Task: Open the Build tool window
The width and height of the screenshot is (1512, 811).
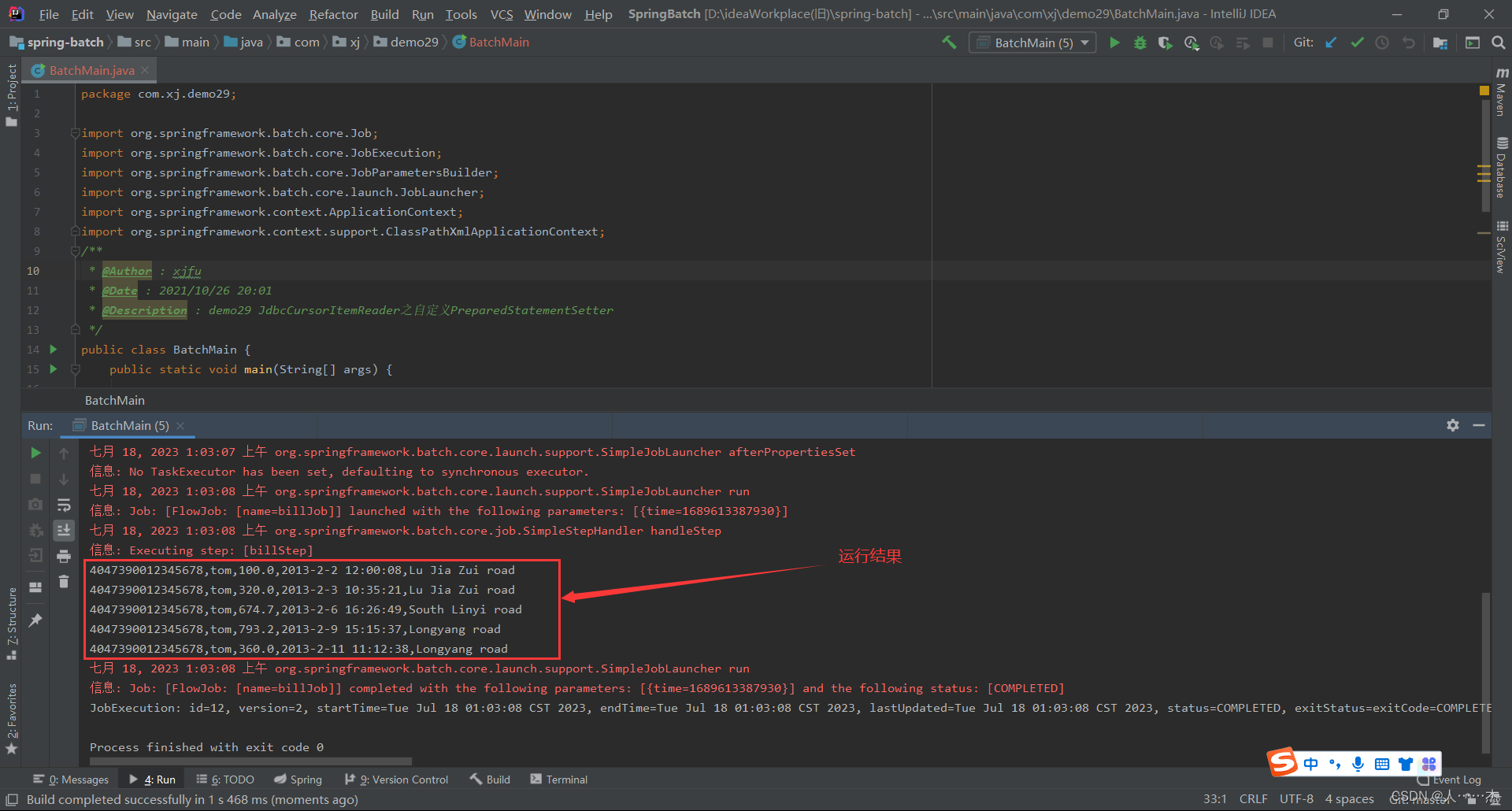Action: [491, 780]
